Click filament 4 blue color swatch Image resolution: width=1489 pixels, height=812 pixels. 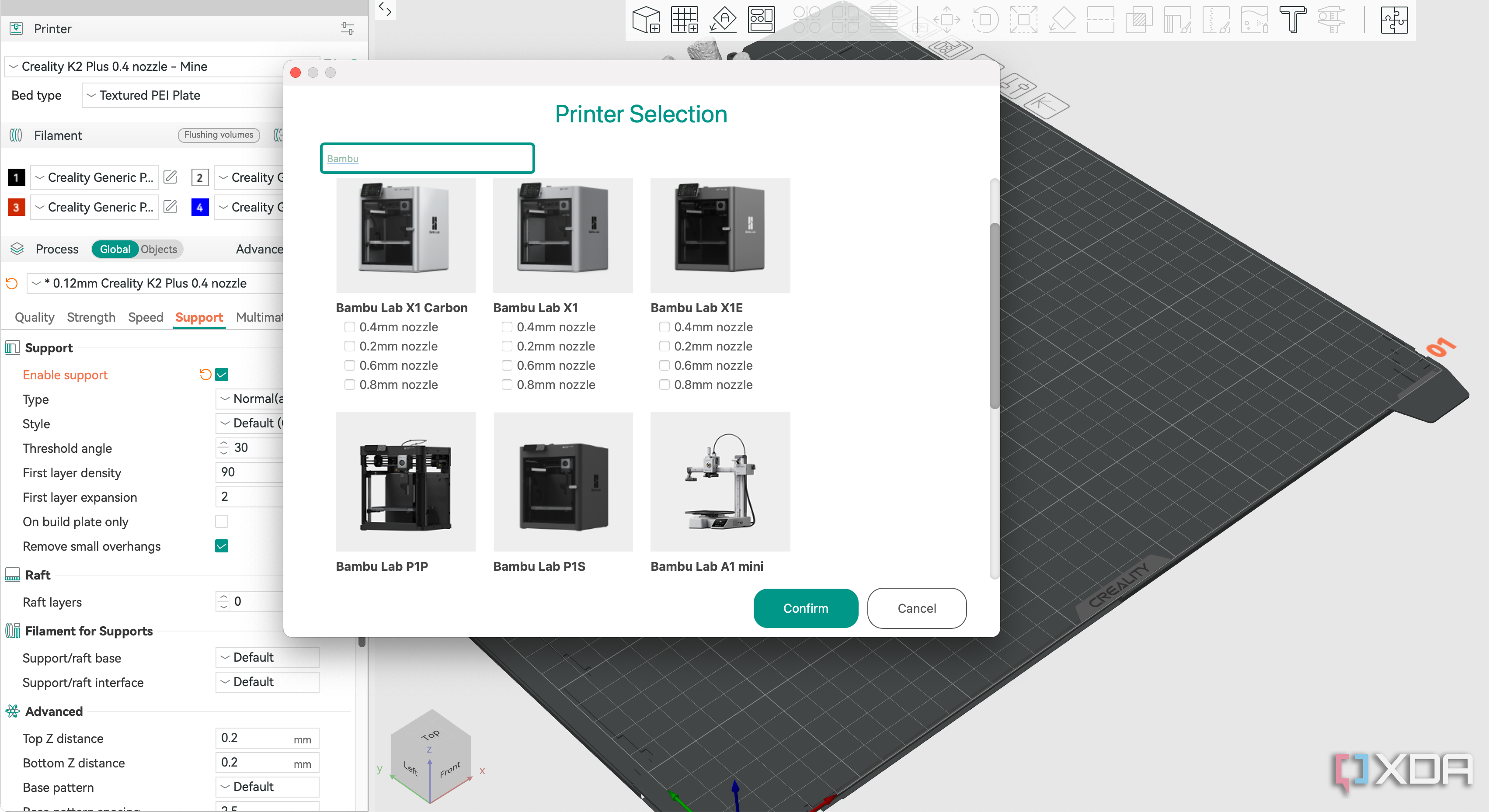(x=199, y=207)
